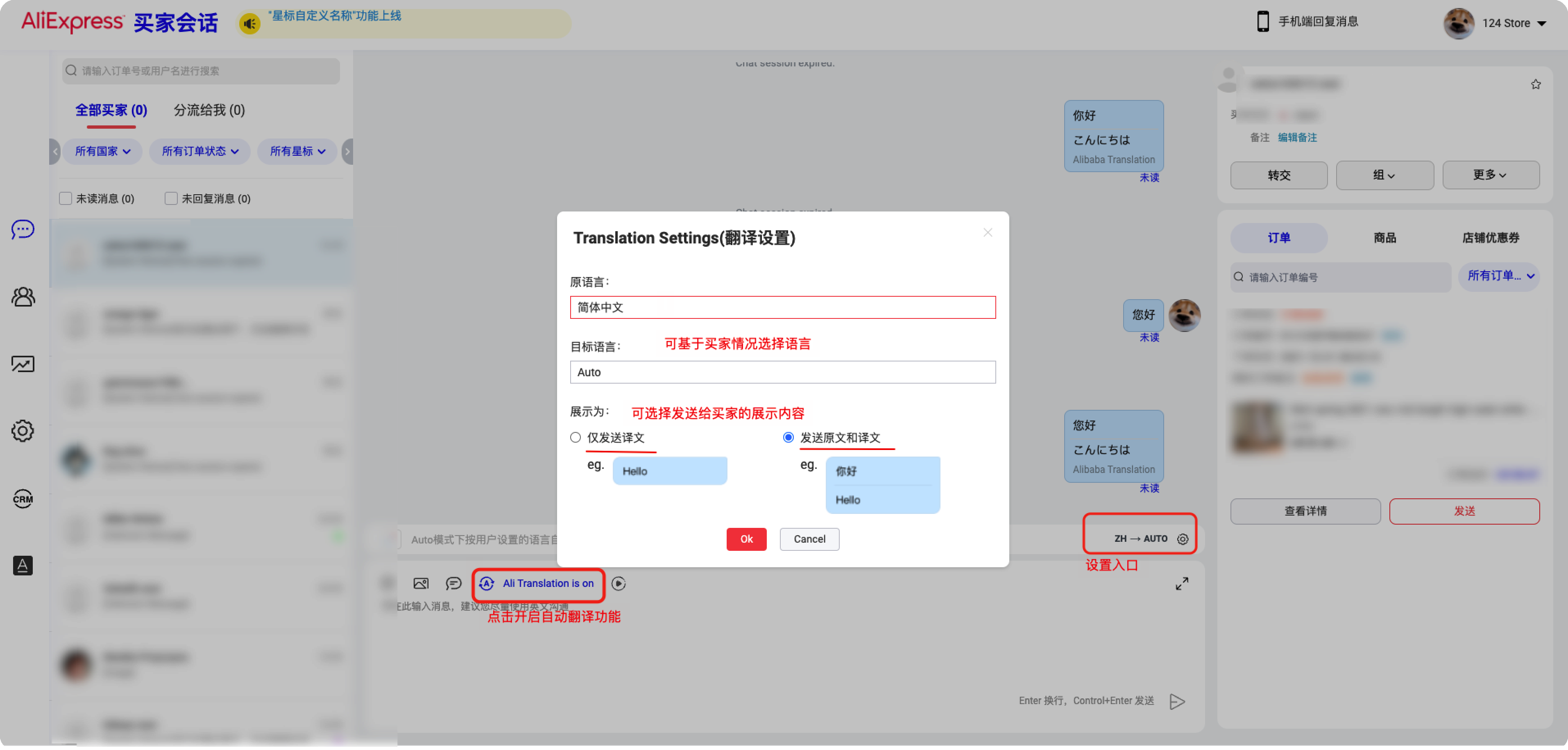Select the 店铺优惠券 tab
The image size is (1568, 750).
(1491, 238)
